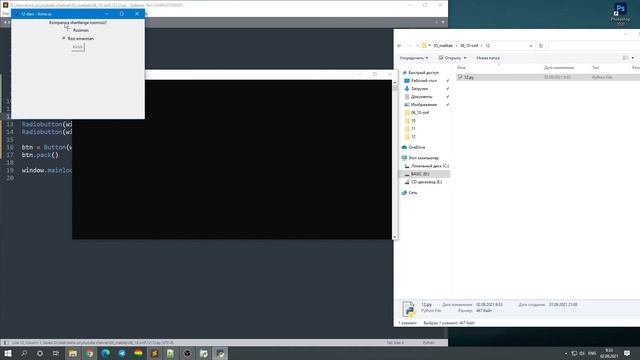640x360 pixels.
Task: Open the notification center
Action: coord(627,353)
